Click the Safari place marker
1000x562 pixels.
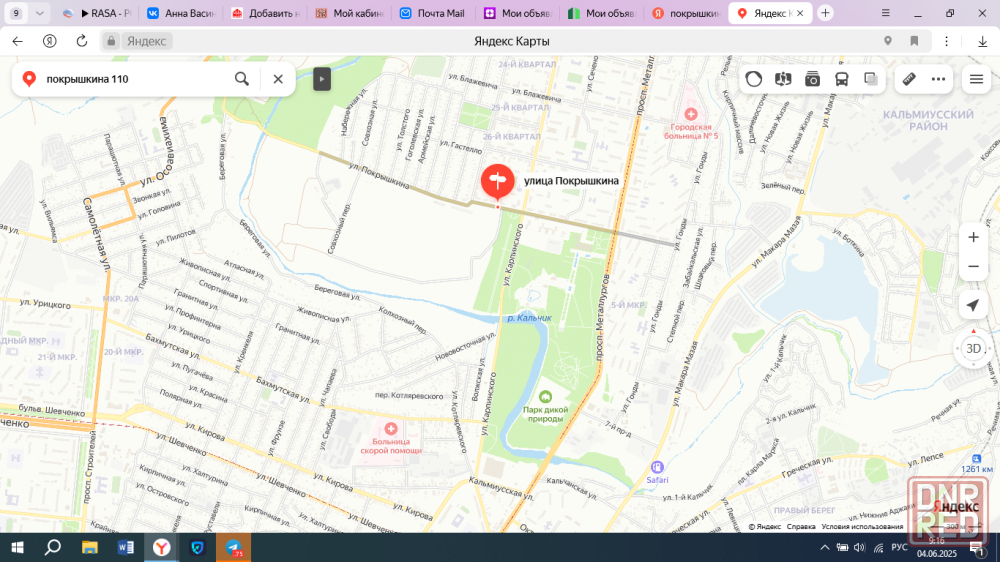[x=657, y=468]
